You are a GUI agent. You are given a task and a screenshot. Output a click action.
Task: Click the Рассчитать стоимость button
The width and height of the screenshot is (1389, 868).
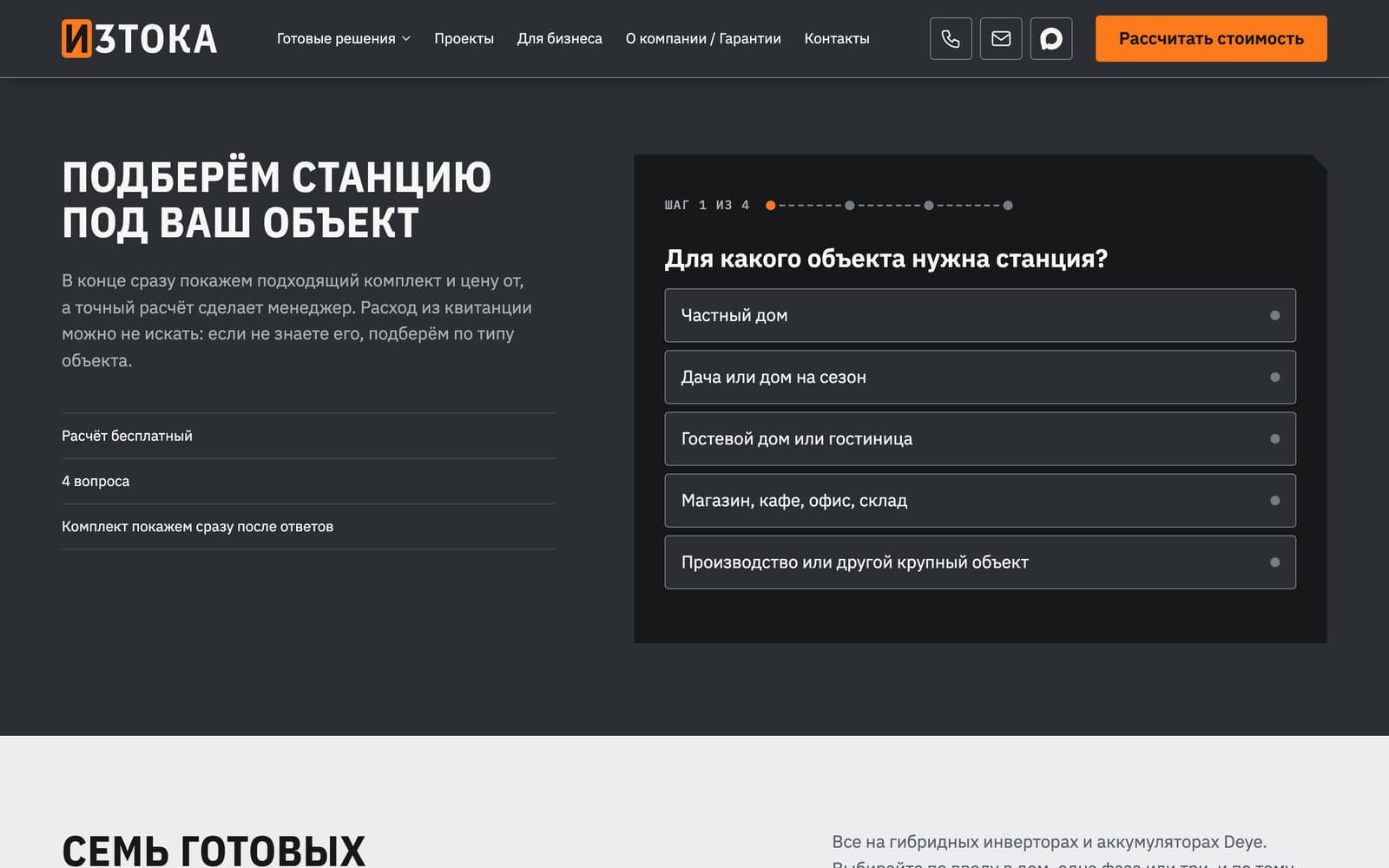(1211, 38)
